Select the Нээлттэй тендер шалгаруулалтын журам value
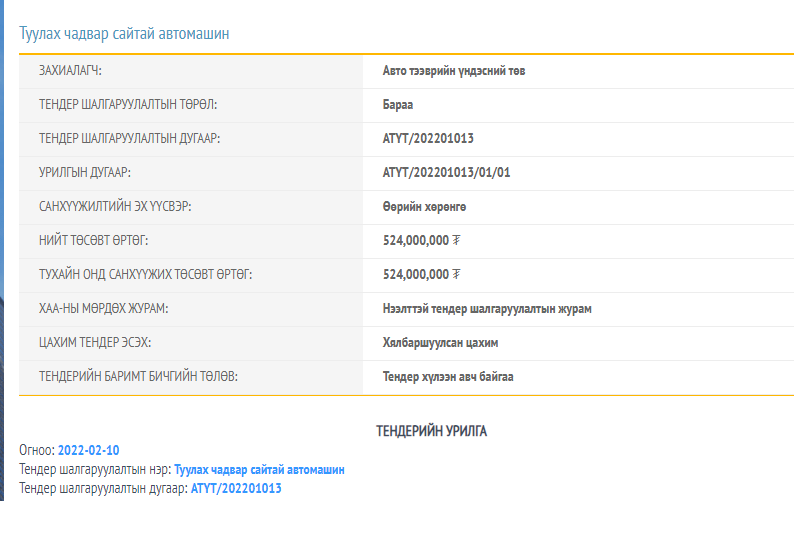Image resolution: width=794 pixels, height=556 pixels. 487,309
